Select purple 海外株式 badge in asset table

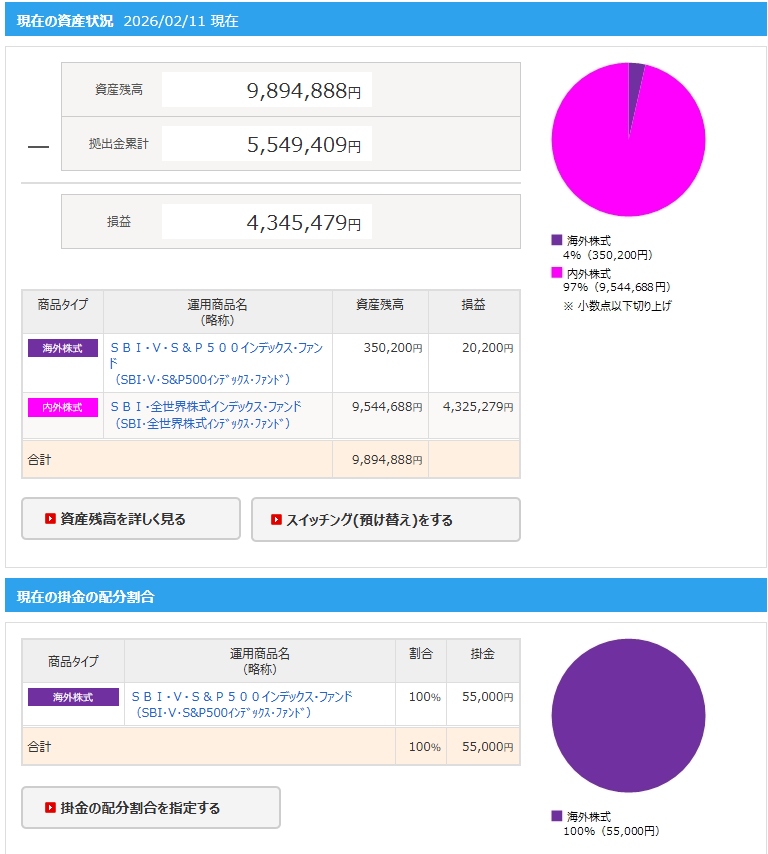click(62, 348)
